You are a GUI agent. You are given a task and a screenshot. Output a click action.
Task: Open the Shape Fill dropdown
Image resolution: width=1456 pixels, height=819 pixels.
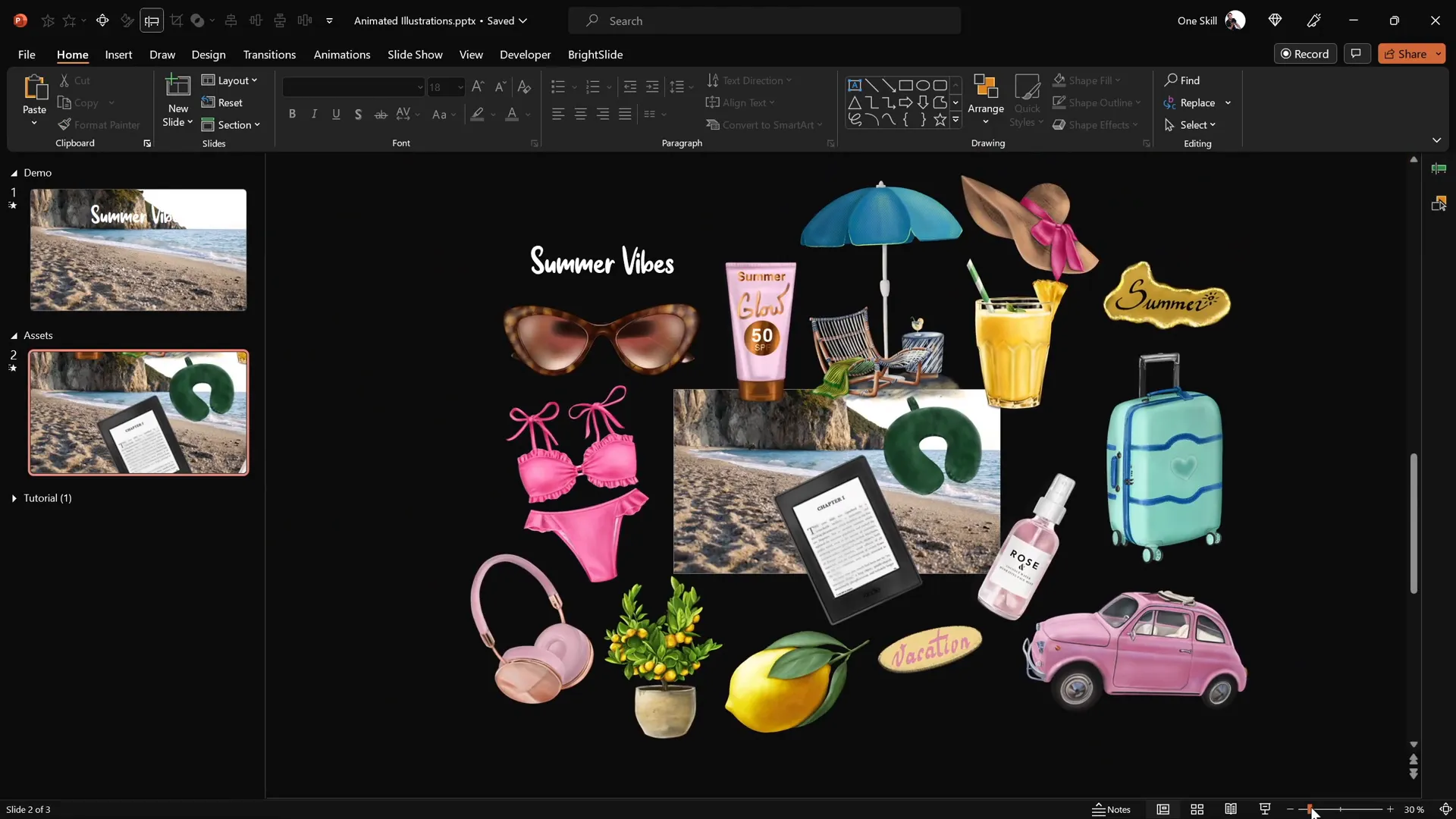point(1119,80)
